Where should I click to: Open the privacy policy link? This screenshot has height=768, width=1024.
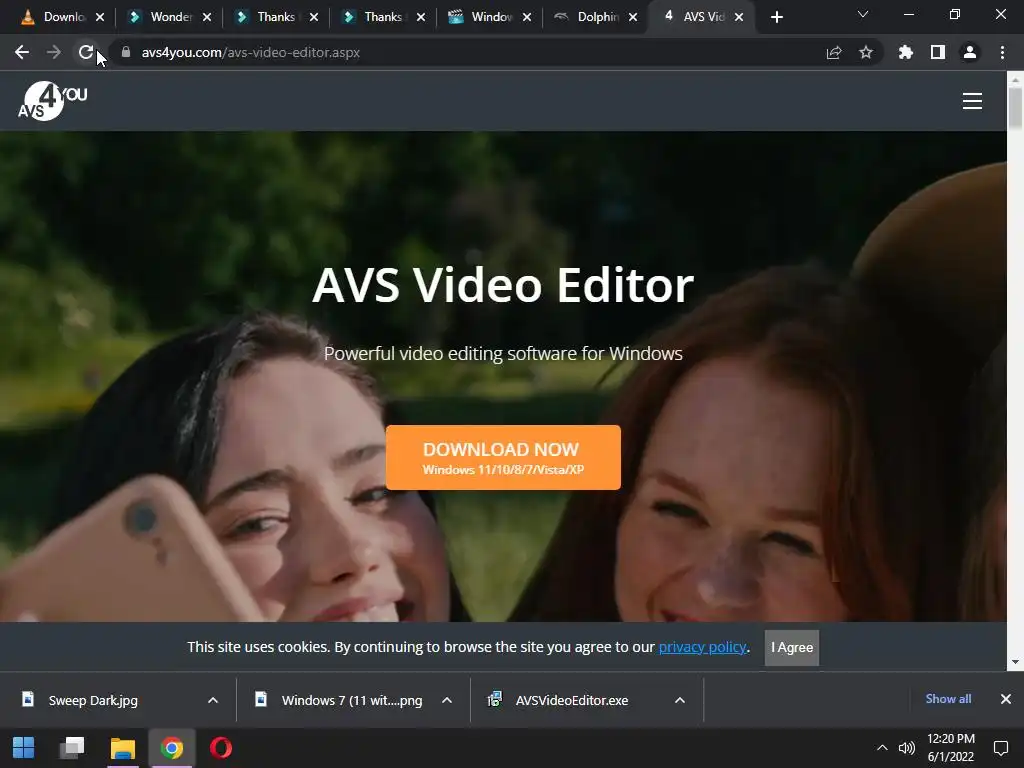pos(702,647)
